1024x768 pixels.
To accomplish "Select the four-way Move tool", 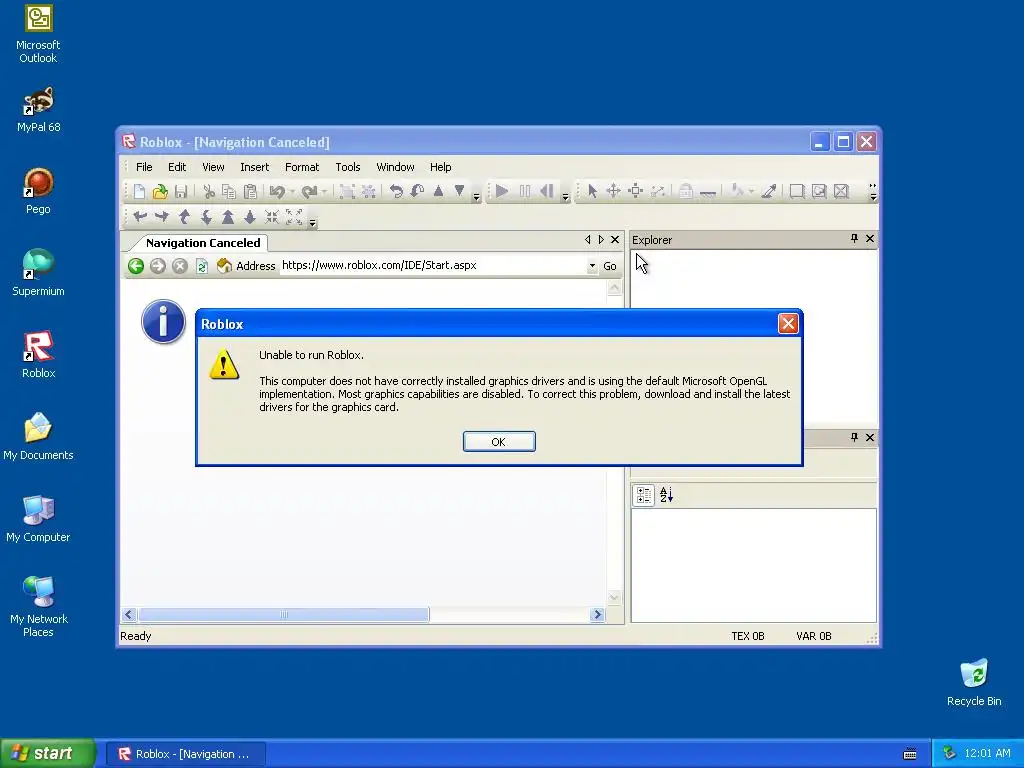I will pyautogui.click(x=613, y=191).
